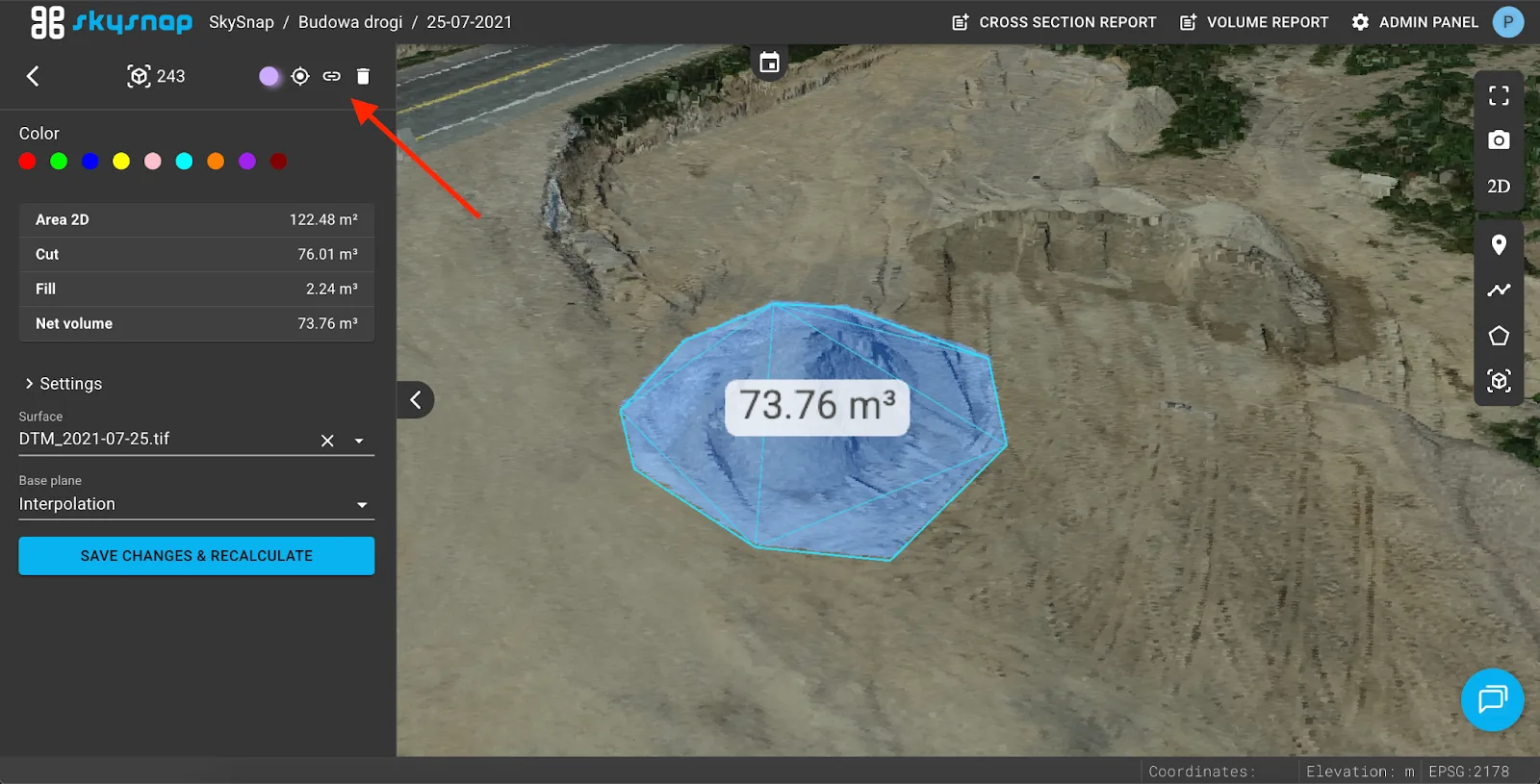The width and height of the screenshot is (1540, 784).
Task: Select the polyline measurement tool
Action: [1499, 290]
